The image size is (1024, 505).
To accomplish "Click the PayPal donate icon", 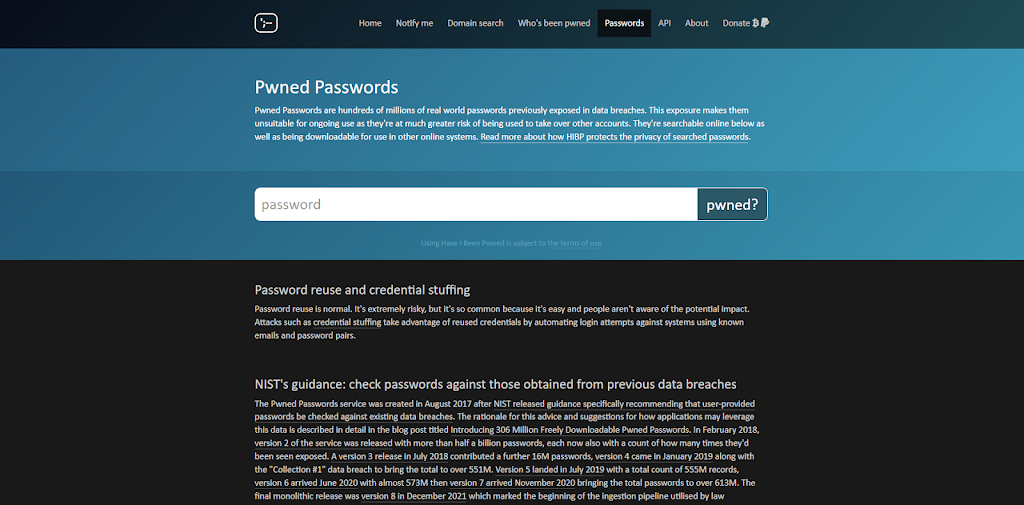I will (x=765, y=23).
